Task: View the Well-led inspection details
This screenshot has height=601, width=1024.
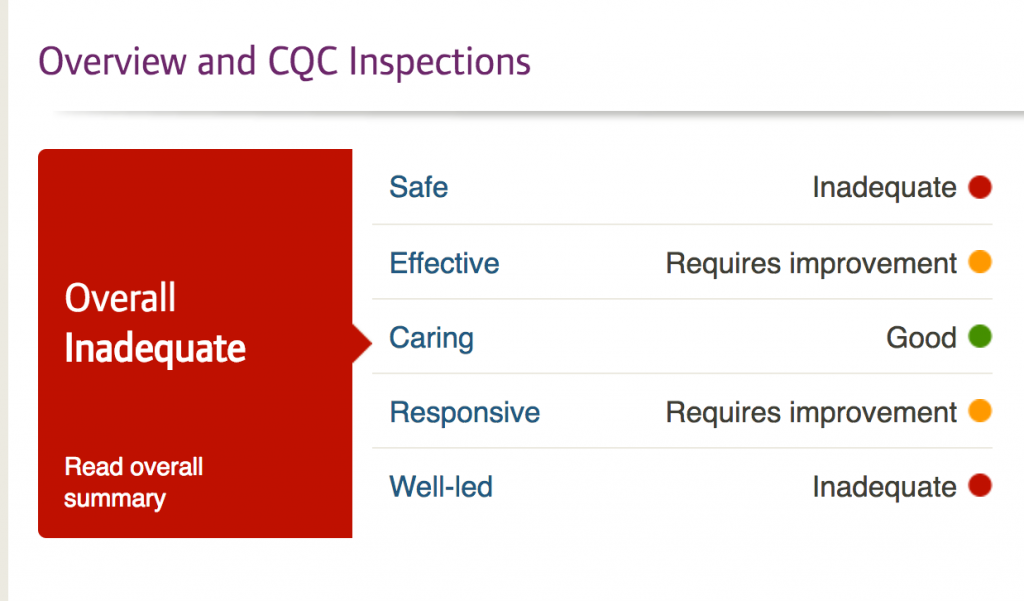Action: point(440,487)
